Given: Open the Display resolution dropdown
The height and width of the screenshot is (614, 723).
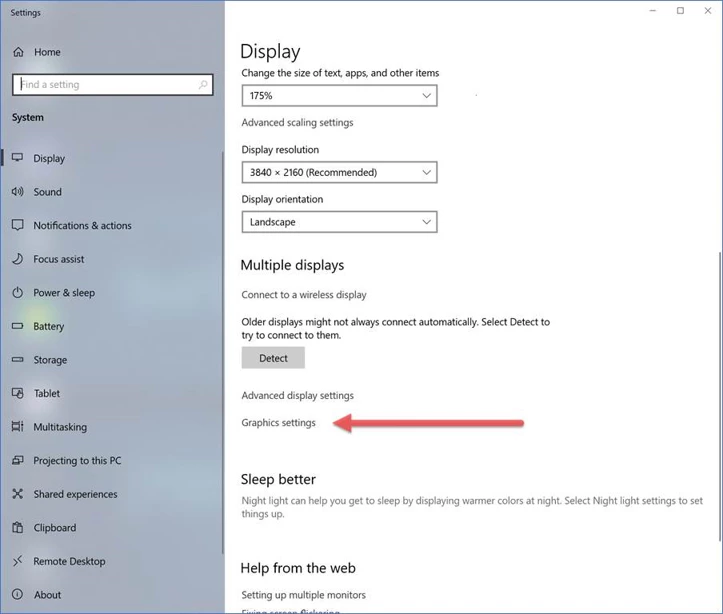Looking at the screenshot, I should tap(339, 172).
